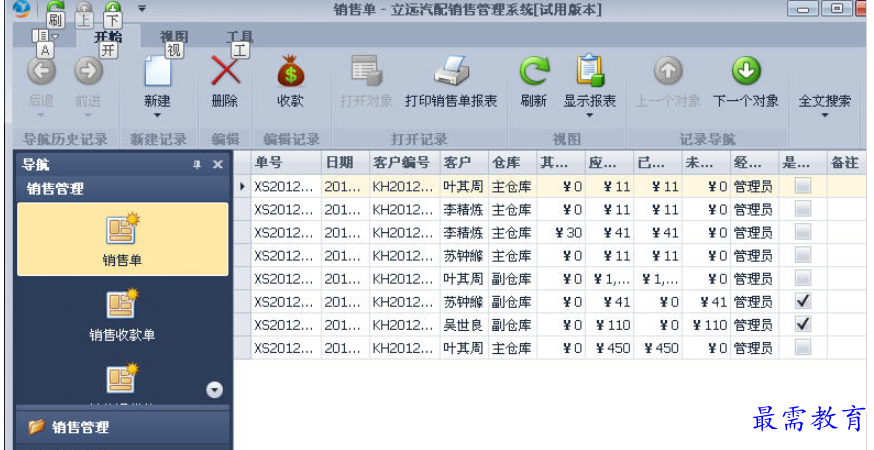Maximize the application window
Screen dimensions: 874x450
837,8
